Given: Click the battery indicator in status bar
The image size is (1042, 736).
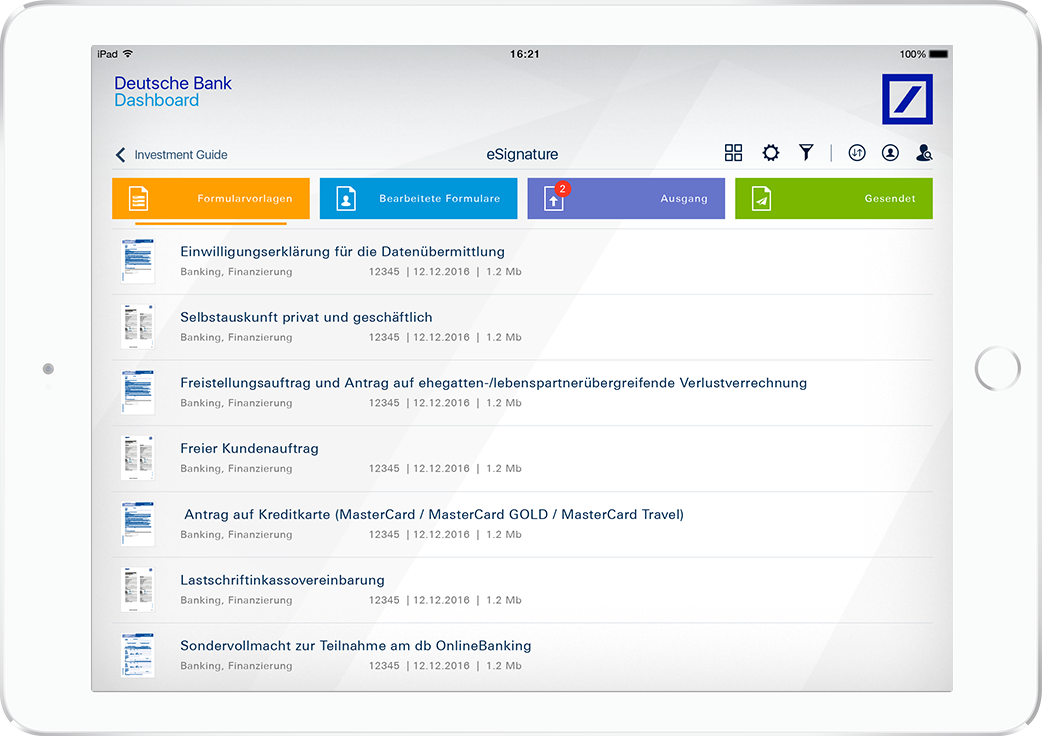Looking at the screenshot, I should 938,54.
